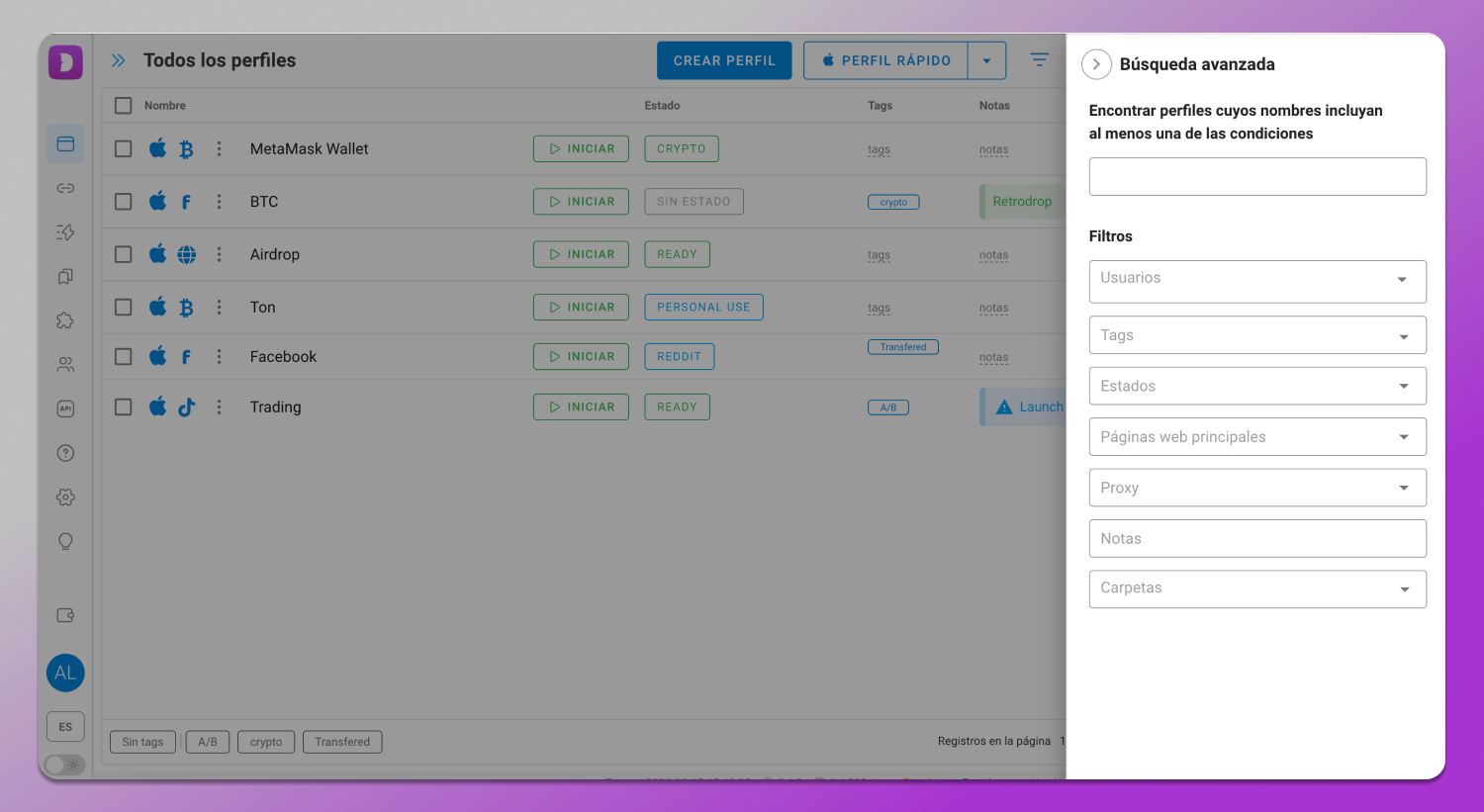Select the Sin tags filter at bottom
The image size is (1484, 812).
(142, 742)
